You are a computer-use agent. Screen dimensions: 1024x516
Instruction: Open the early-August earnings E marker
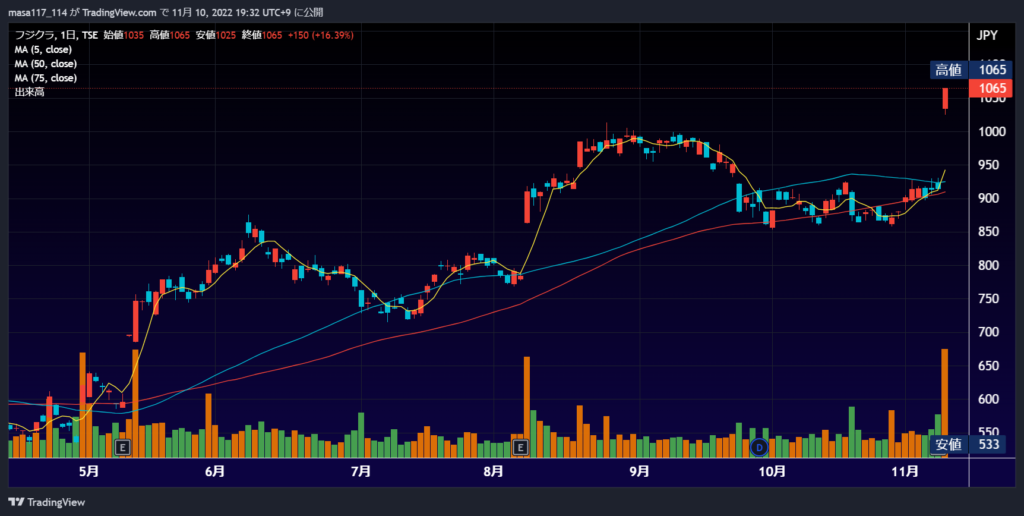[x=520, y=447]
